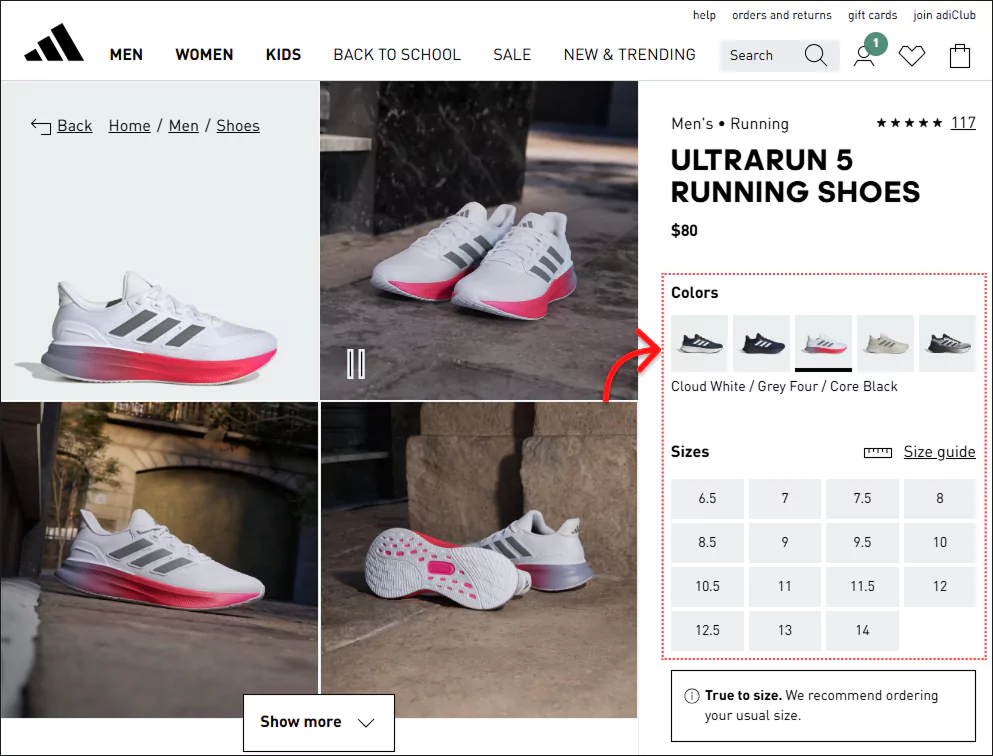Open the street ground single shoe image

coord(159,560)
